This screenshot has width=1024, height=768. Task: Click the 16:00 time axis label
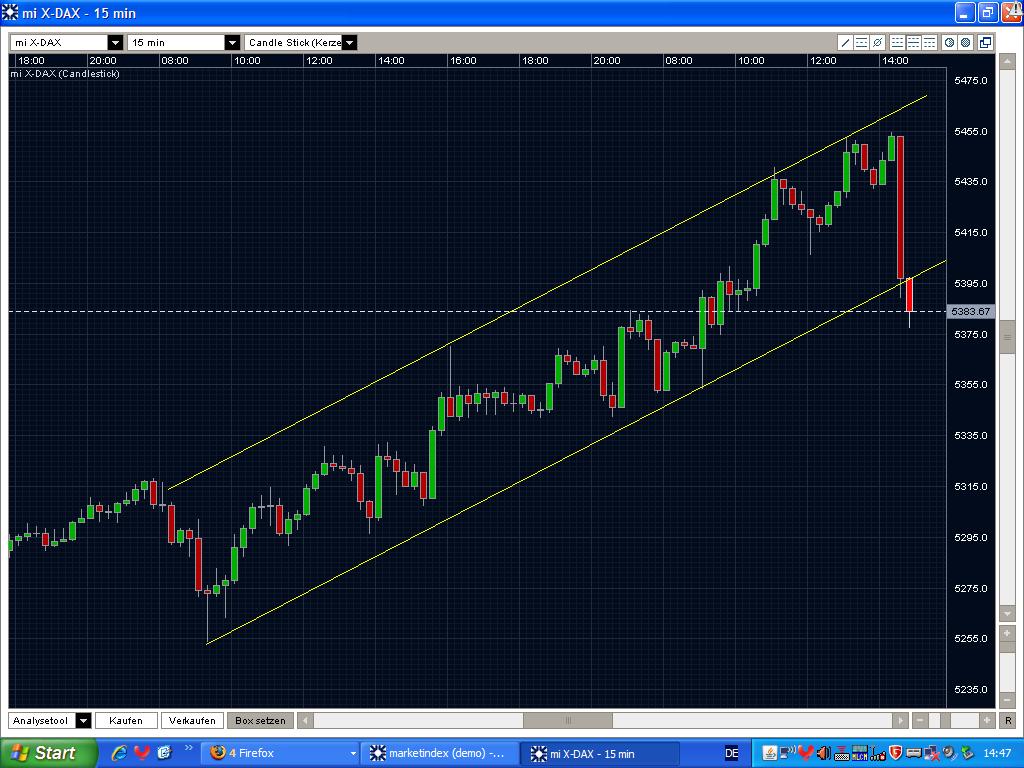click(463, 60)
